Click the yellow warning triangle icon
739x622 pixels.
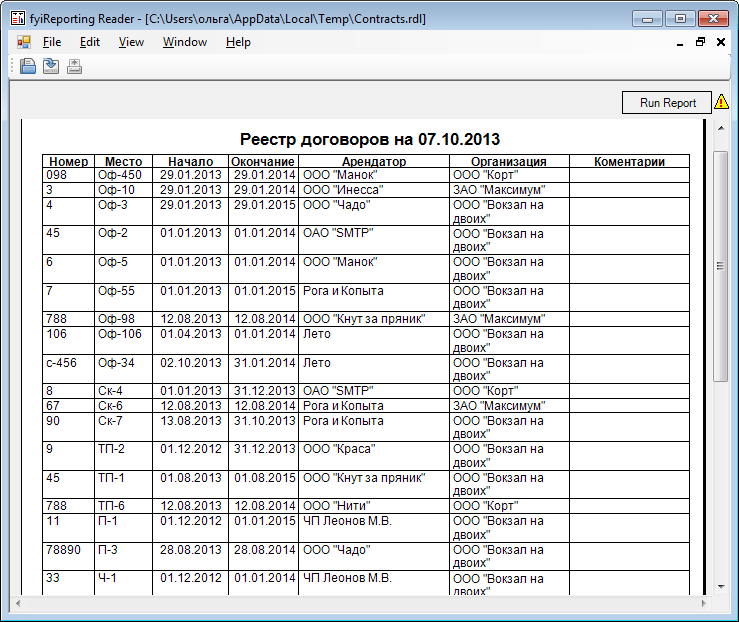[722, 102]
